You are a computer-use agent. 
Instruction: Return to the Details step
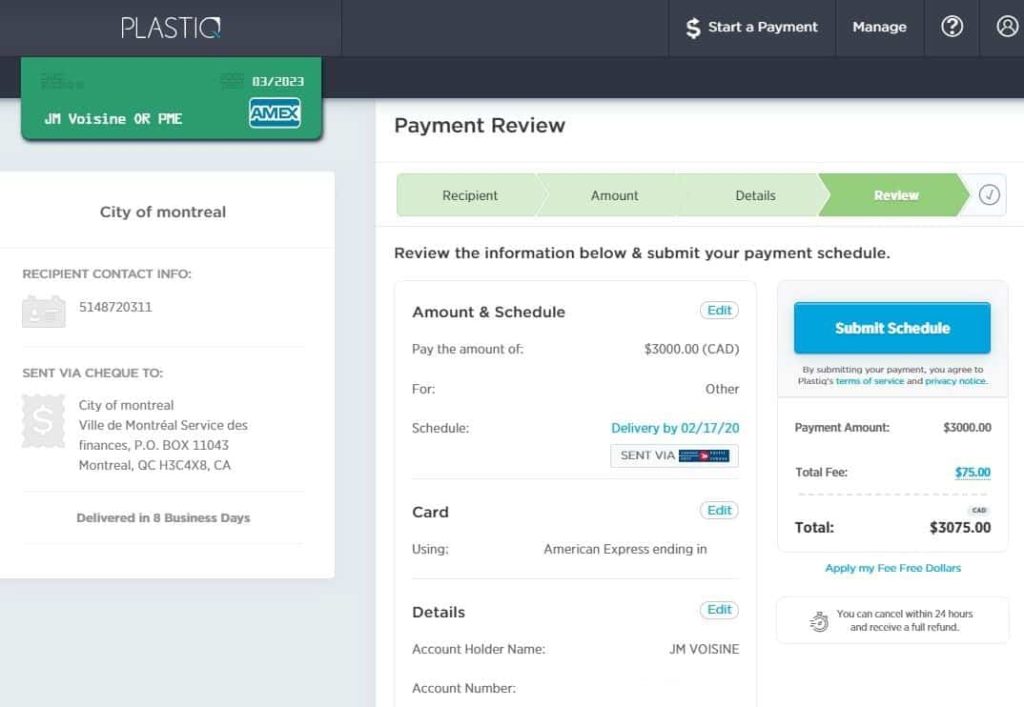tap(755, 195)
